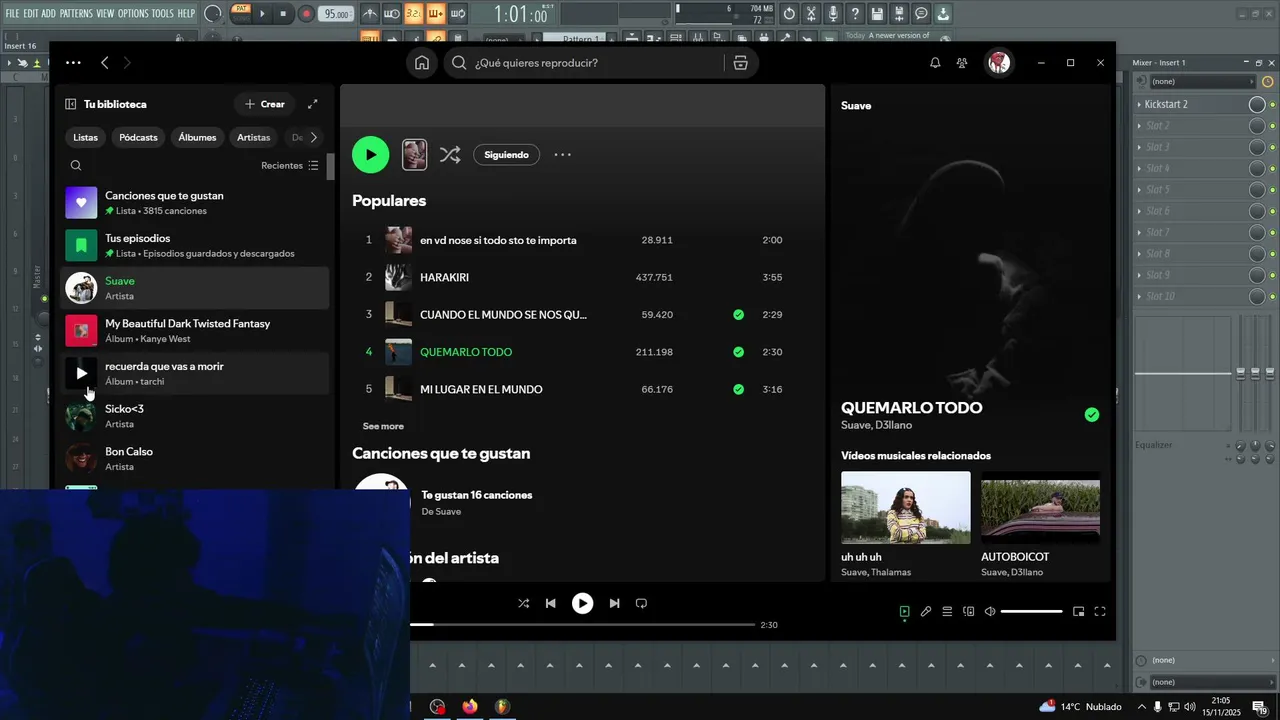Open Canciones que te gustan playlist
The image size is (1280, 720).
(x=195, y=203)
